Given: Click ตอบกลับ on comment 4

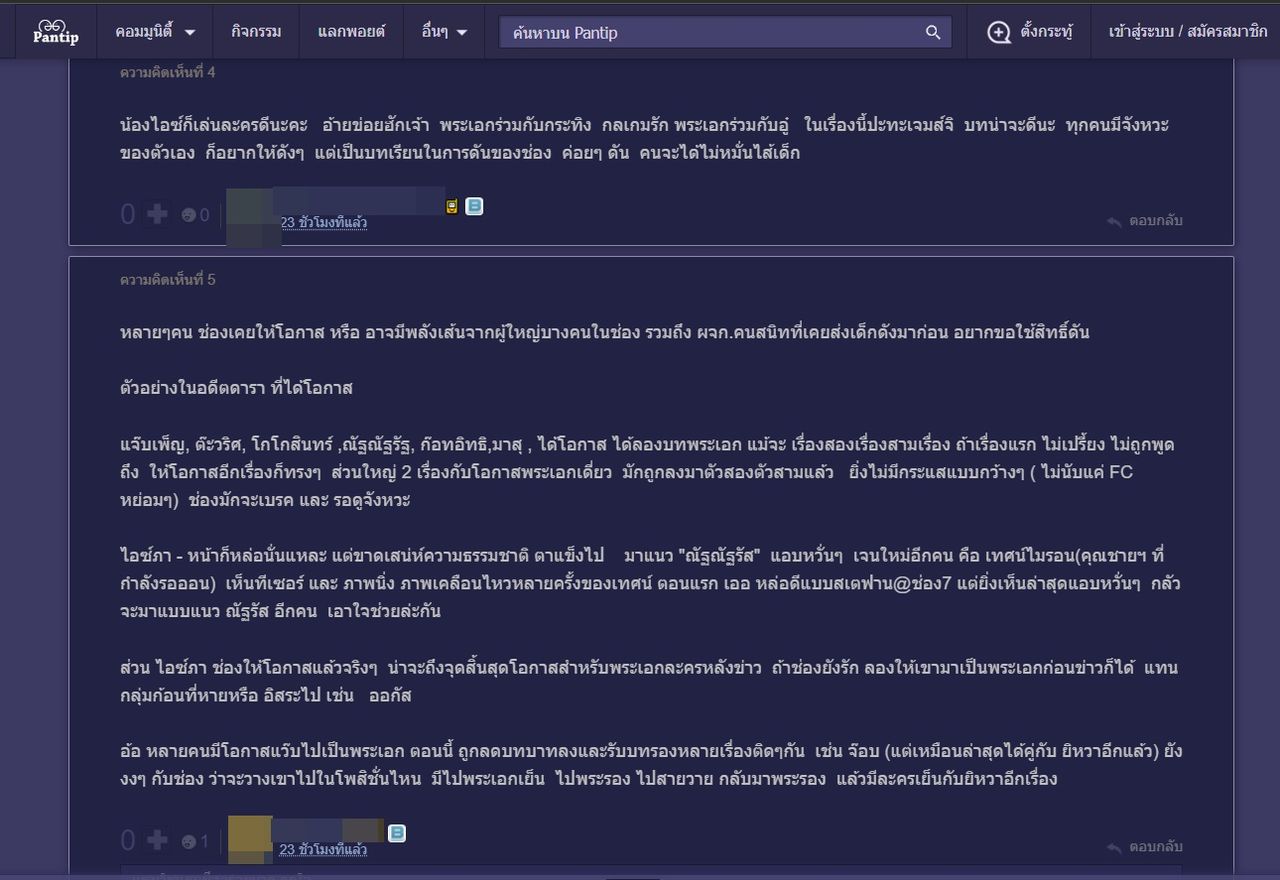Looking at the screenshot, I should pos(1145,221).
